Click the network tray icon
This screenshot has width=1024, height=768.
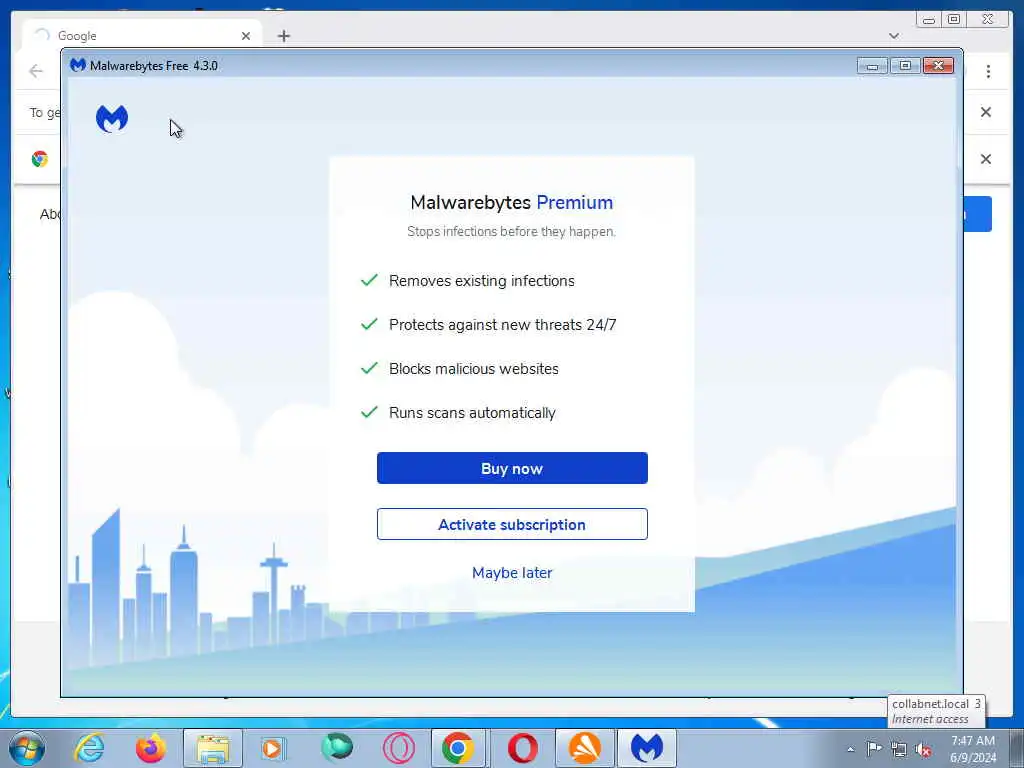click(899, 749)
